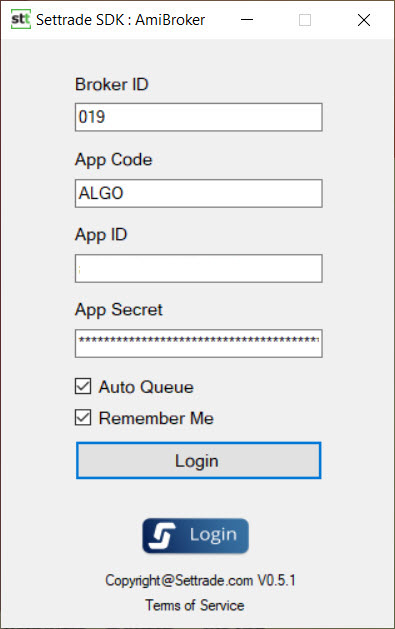
Task: Select the empty App ID input field
Action: point(199,268)
